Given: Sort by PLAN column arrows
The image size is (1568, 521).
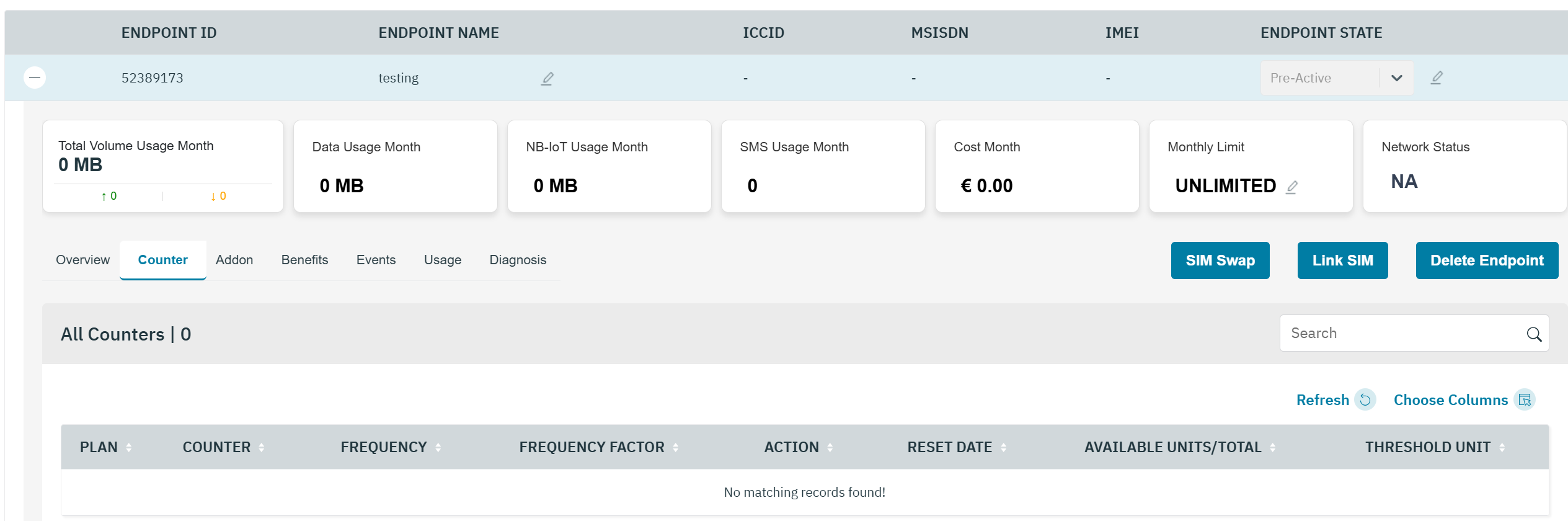Looking at the screenshot, I should (128, 447).
